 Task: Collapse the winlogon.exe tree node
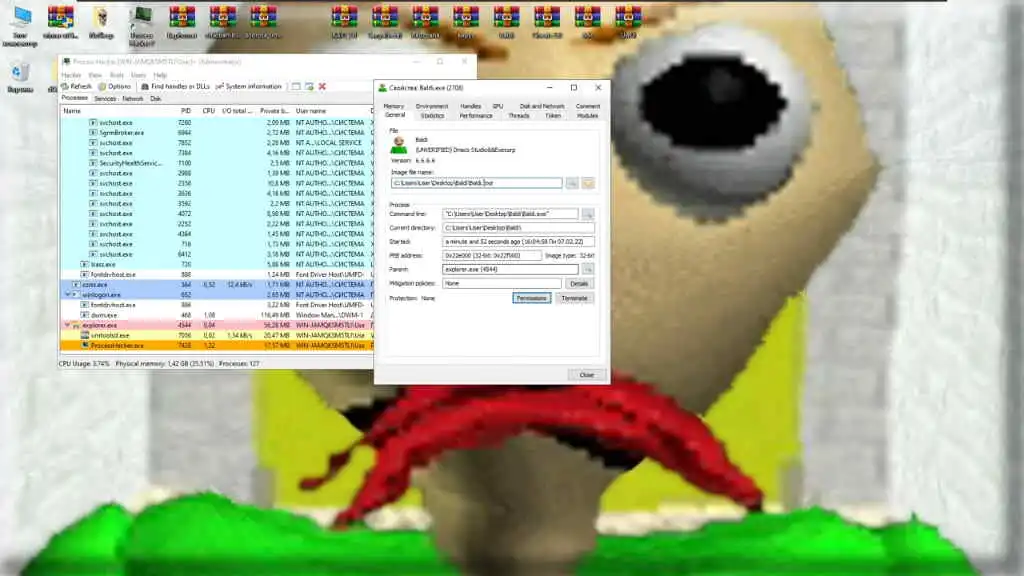click(x=67, y=295)
